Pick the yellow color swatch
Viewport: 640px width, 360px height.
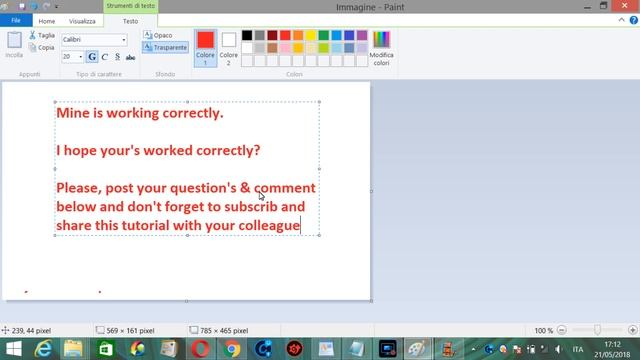point(311,36)
